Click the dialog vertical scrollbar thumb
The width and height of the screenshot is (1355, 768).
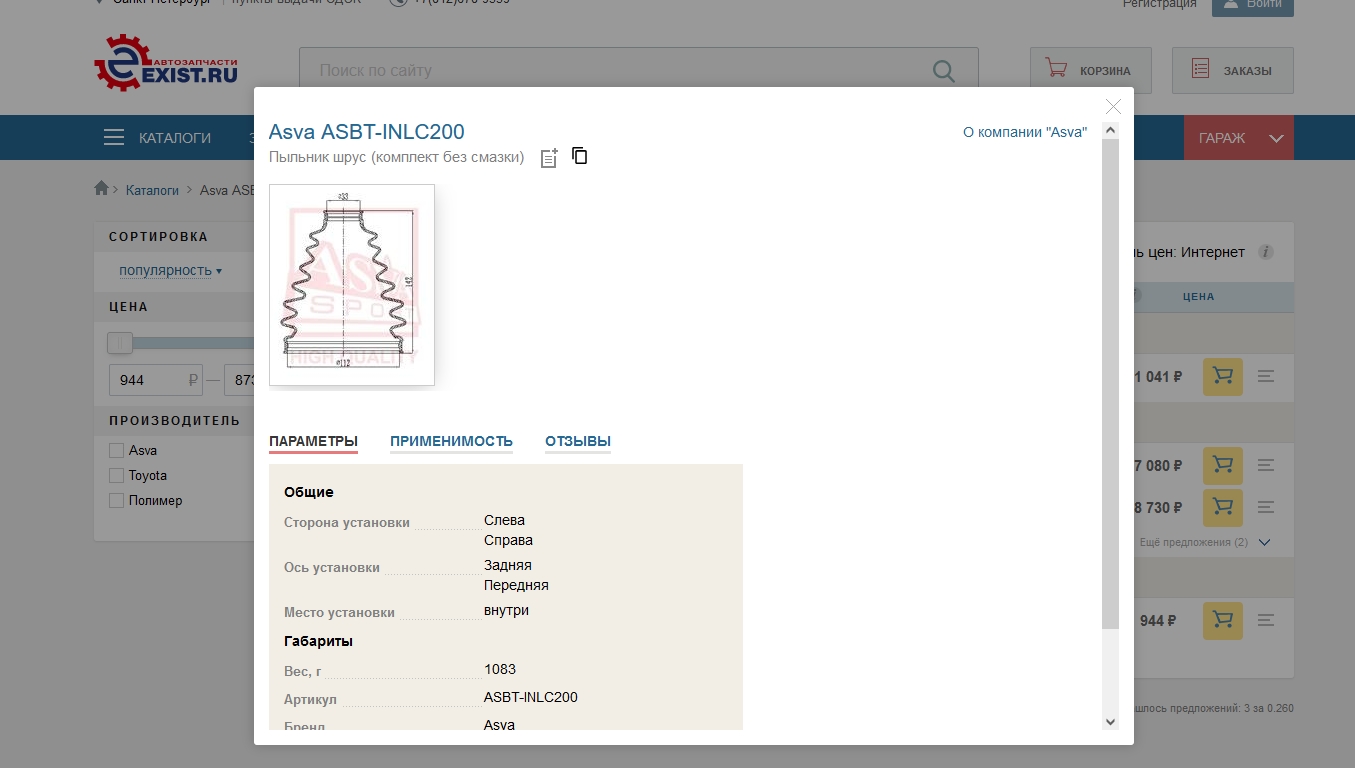1110,384
